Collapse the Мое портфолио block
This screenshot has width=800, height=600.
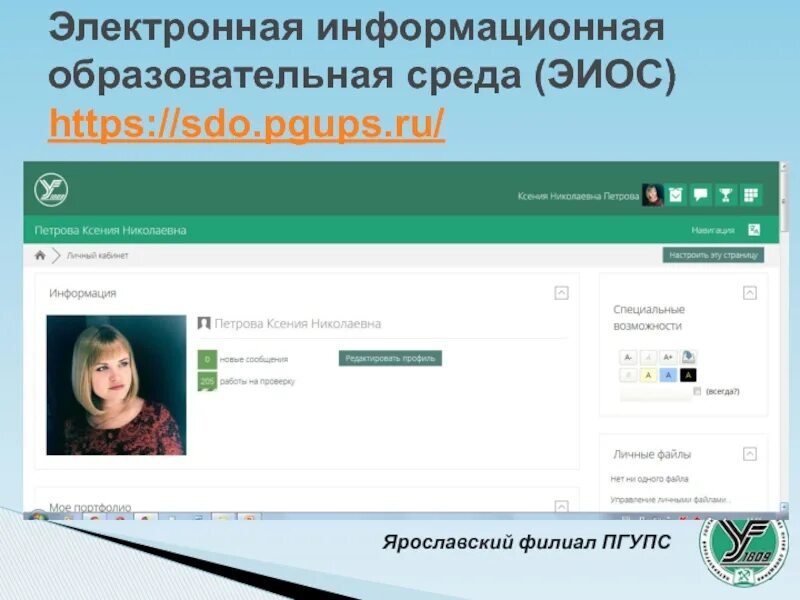click(x=561, y=506)
